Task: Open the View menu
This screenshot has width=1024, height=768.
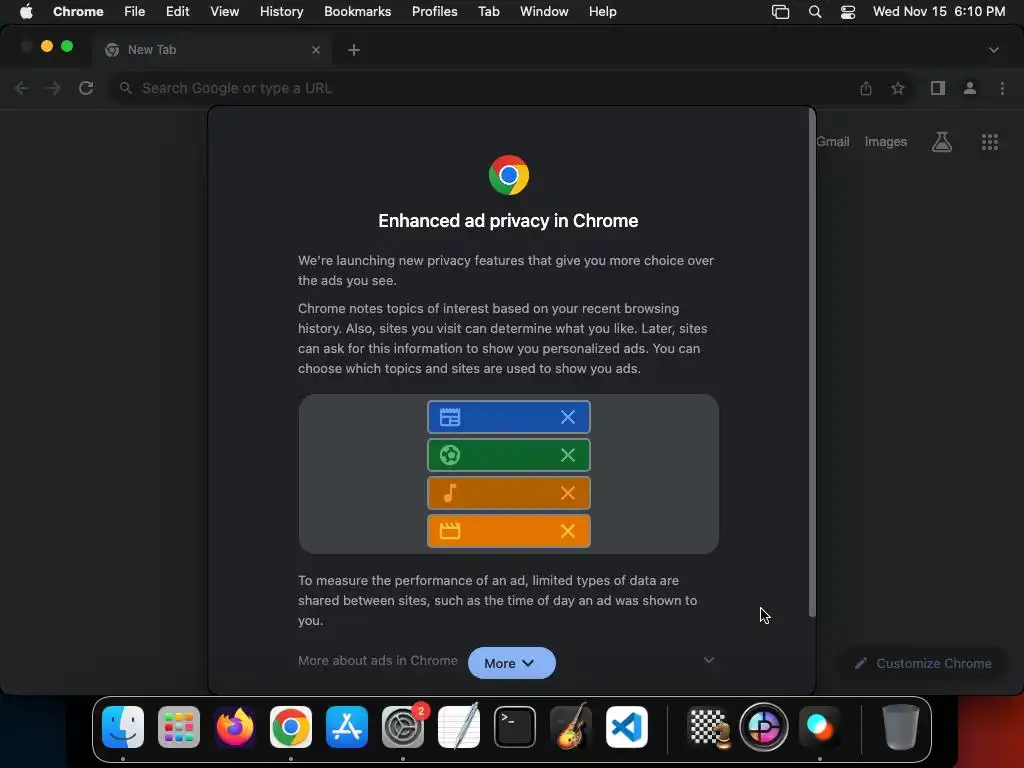Action: pos(225,11)
